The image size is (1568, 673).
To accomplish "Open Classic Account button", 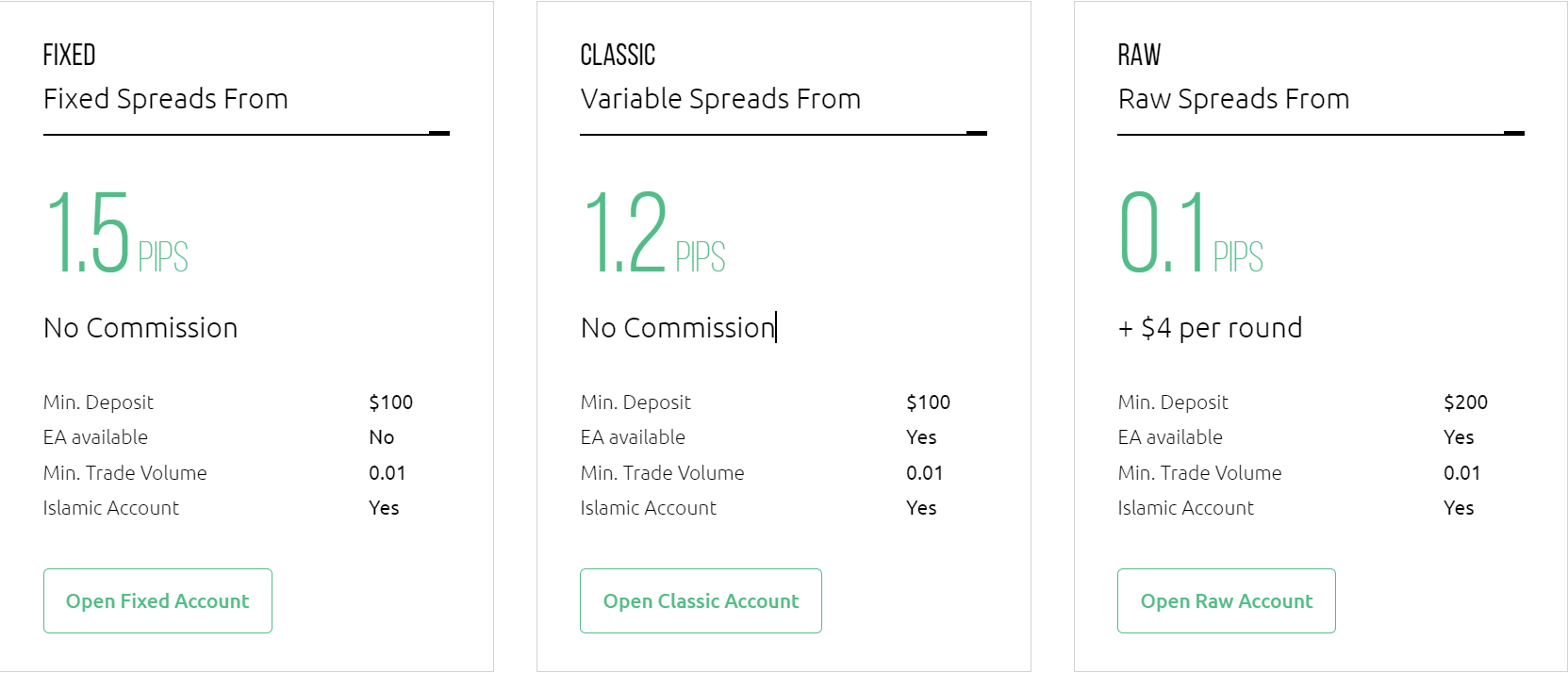I will 701,600.
